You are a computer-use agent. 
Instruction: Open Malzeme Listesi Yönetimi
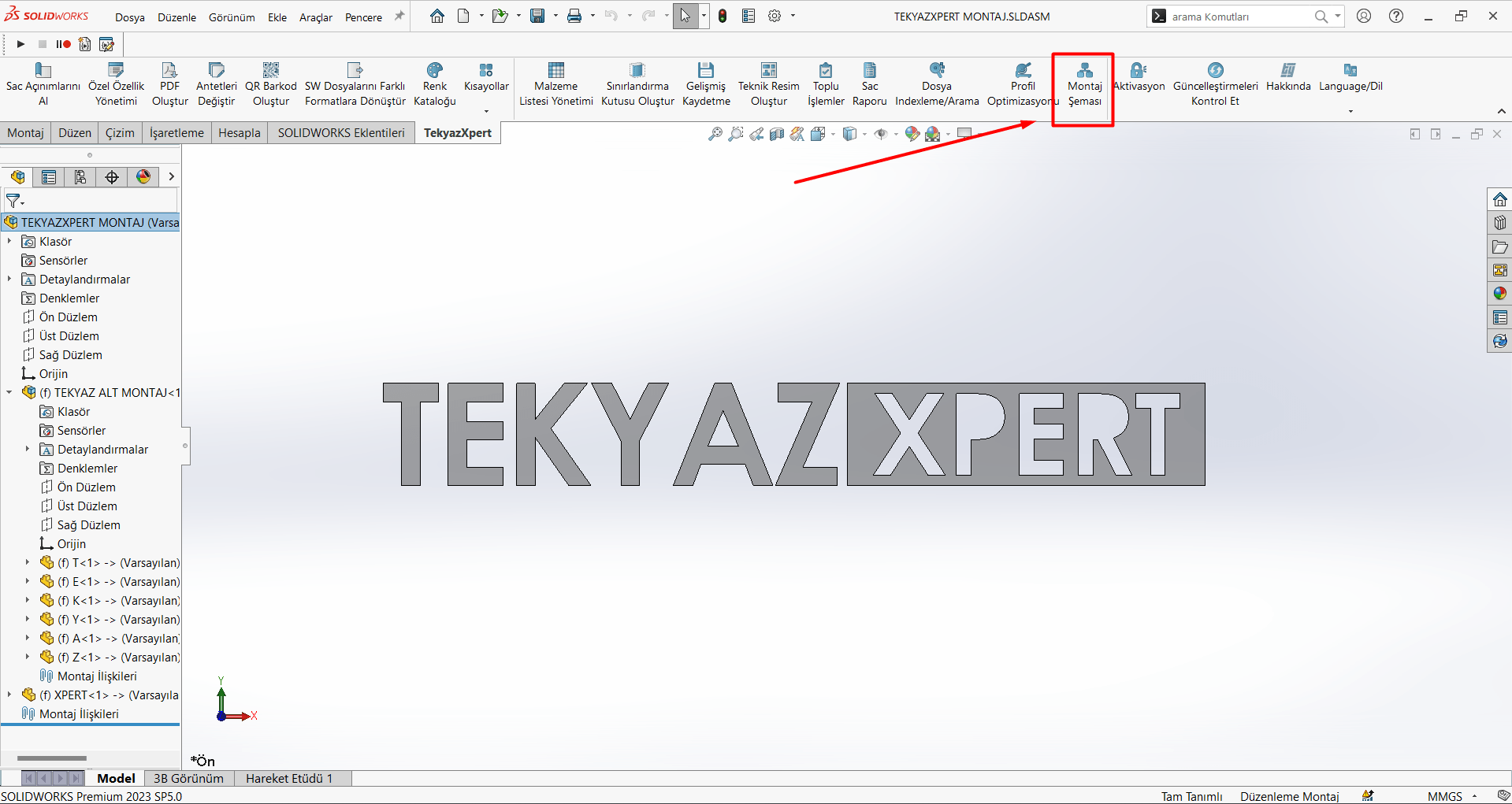pyautogui.click(x=556, y=84)
